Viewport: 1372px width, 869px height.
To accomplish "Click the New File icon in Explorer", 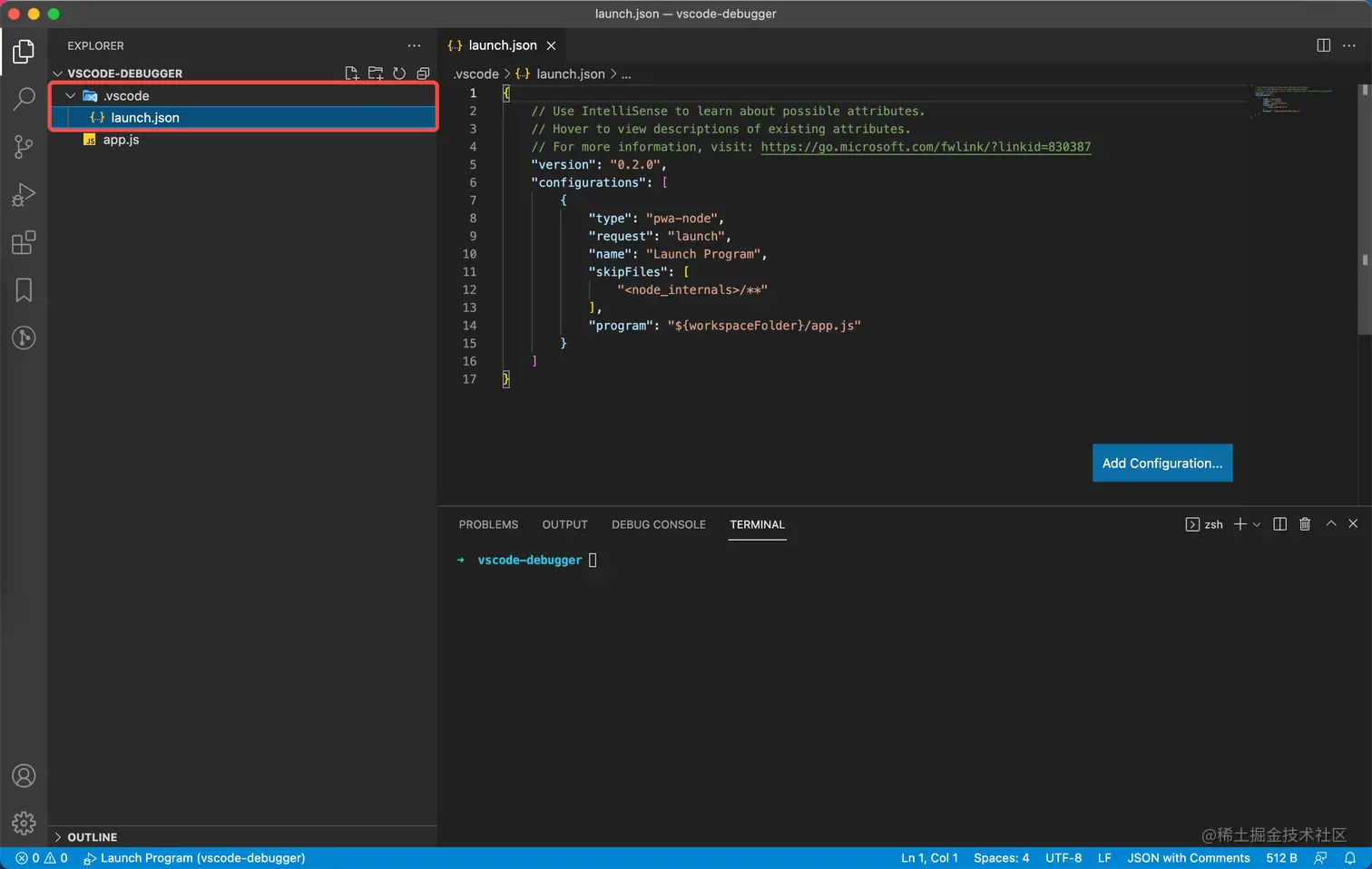I will [x=352, y=73].
